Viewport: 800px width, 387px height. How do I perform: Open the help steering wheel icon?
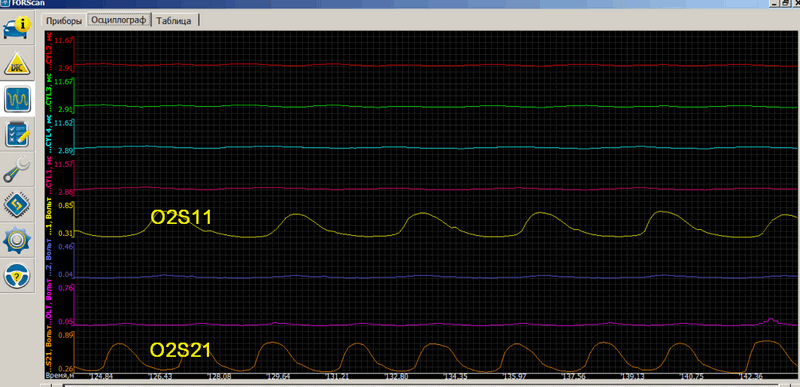17,274
